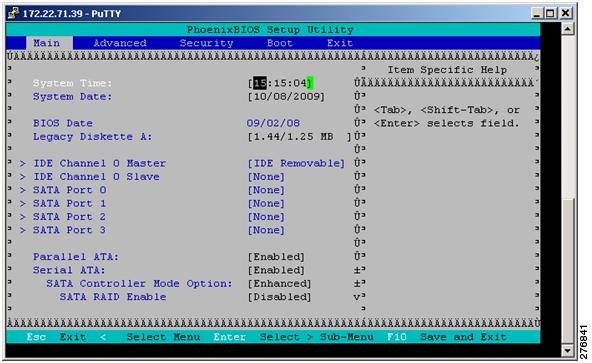592x363 pixels.
Task: Expand SATA Port 3 submenu
Action: [63, 230]
